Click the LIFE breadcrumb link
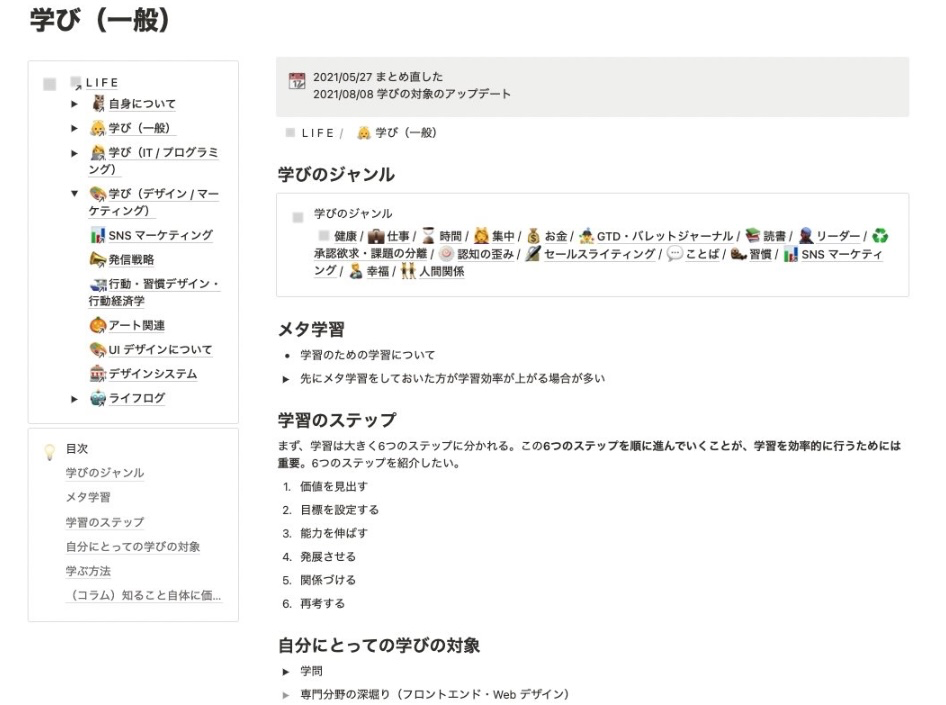Screen dimensions: 946x705 point(317,133)
